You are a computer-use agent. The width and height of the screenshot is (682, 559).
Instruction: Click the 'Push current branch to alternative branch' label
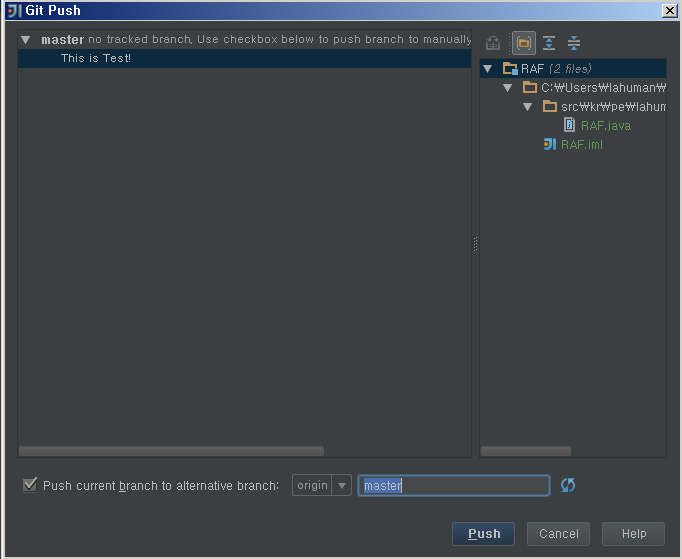[160, 485]
